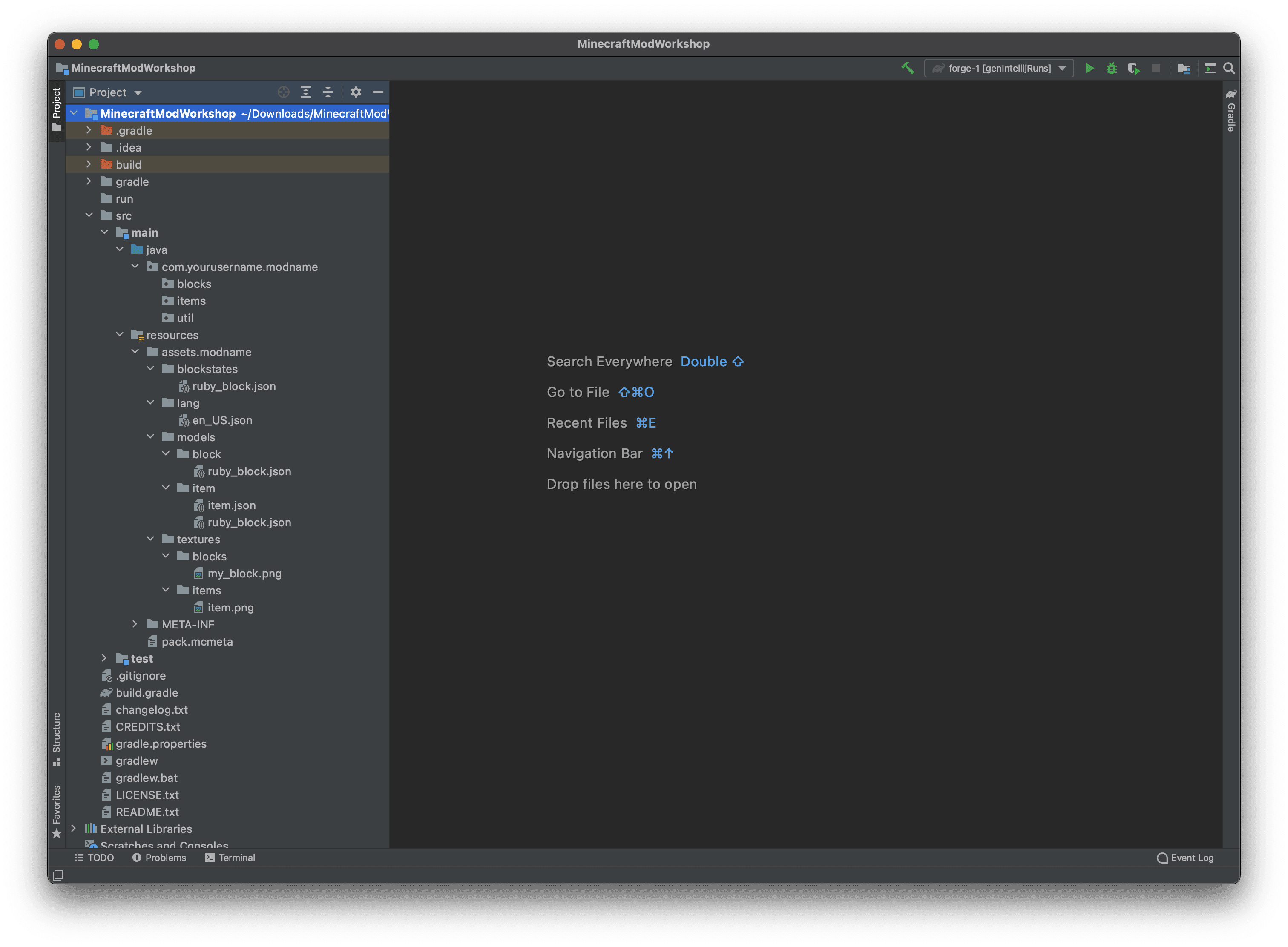Viewport: 1288px width, 947px height.
Task: Select com.yourusername.modname package
Action: pyautogui.click(x=232, y=267)
